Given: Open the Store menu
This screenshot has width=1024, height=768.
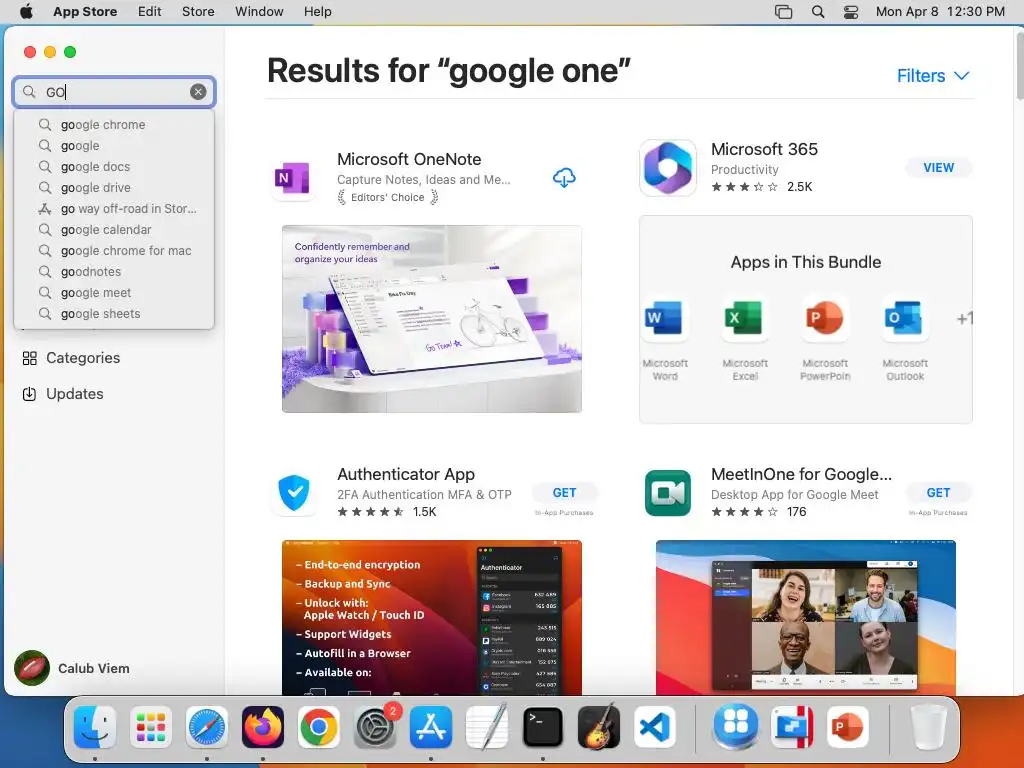Looking at the screenshot, I should pos(198,12).
